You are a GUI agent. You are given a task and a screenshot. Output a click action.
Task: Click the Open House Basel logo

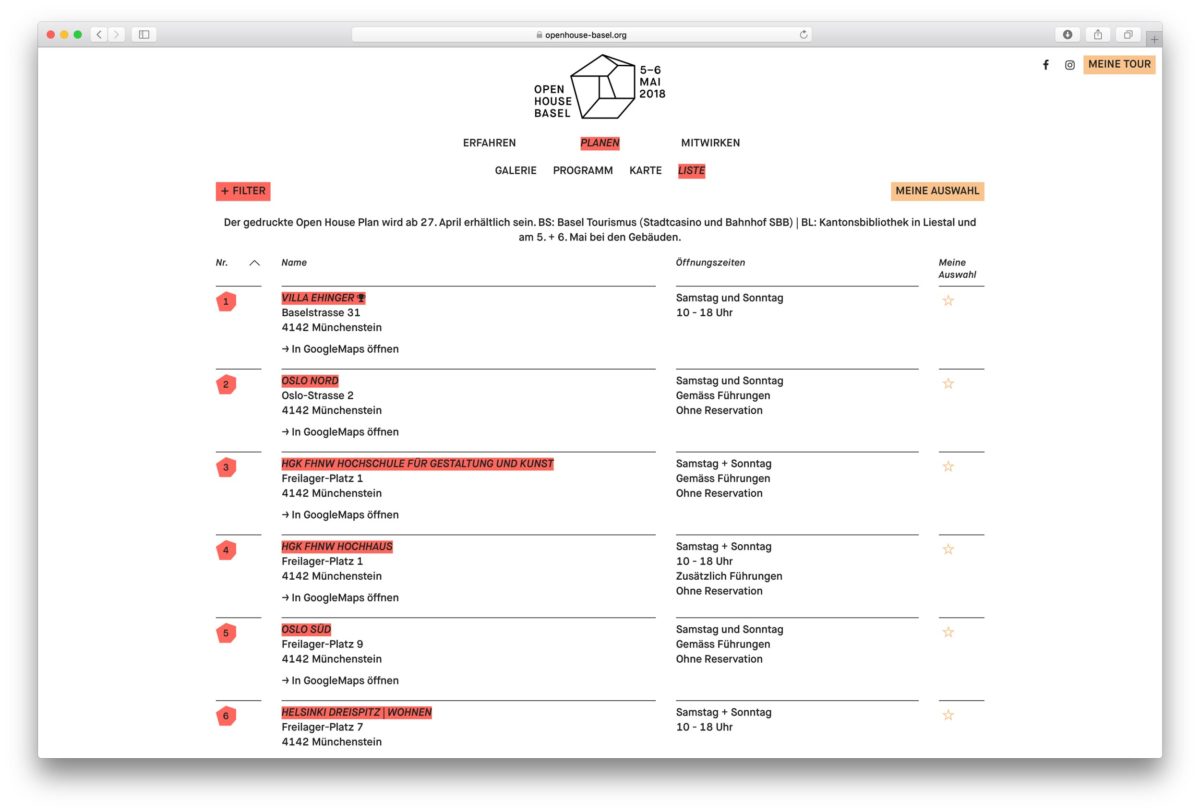pyautogui.click(x=599, y=87)
